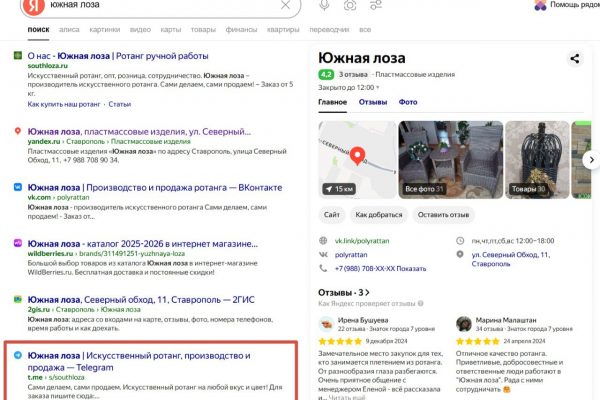This screenshot has height=400, width=600.
Task: Click the Telegram favicon icon
Action: pyautogui.click(x=18, y=355)
